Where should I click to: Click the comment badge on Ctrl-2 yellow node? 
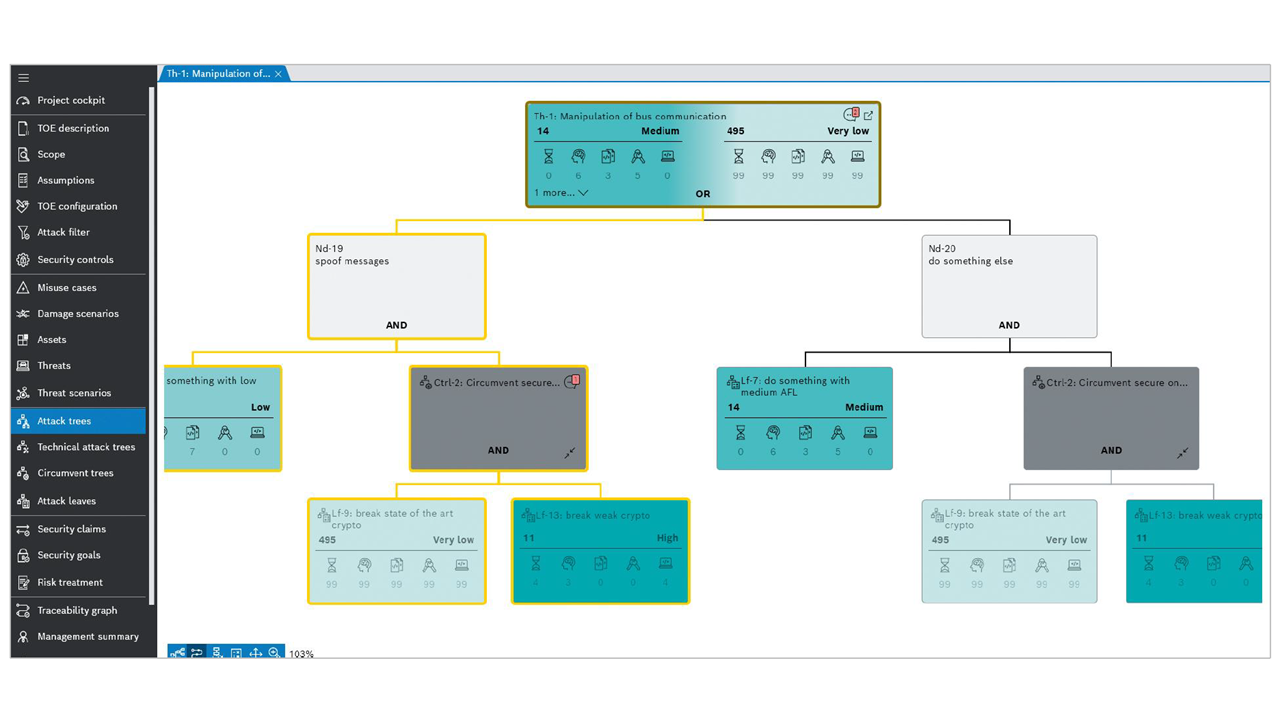click(x=572, y=382)
